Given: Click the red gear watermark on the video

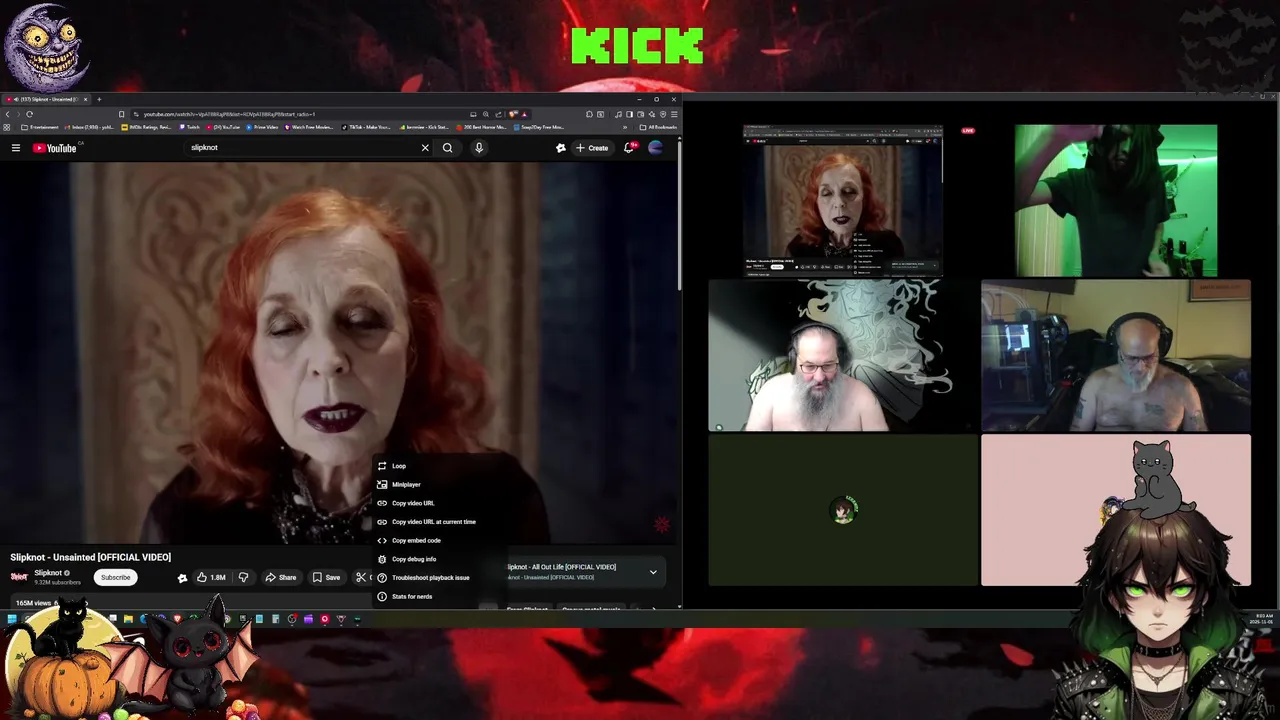Looking at the screenshot, I should 661,524.
